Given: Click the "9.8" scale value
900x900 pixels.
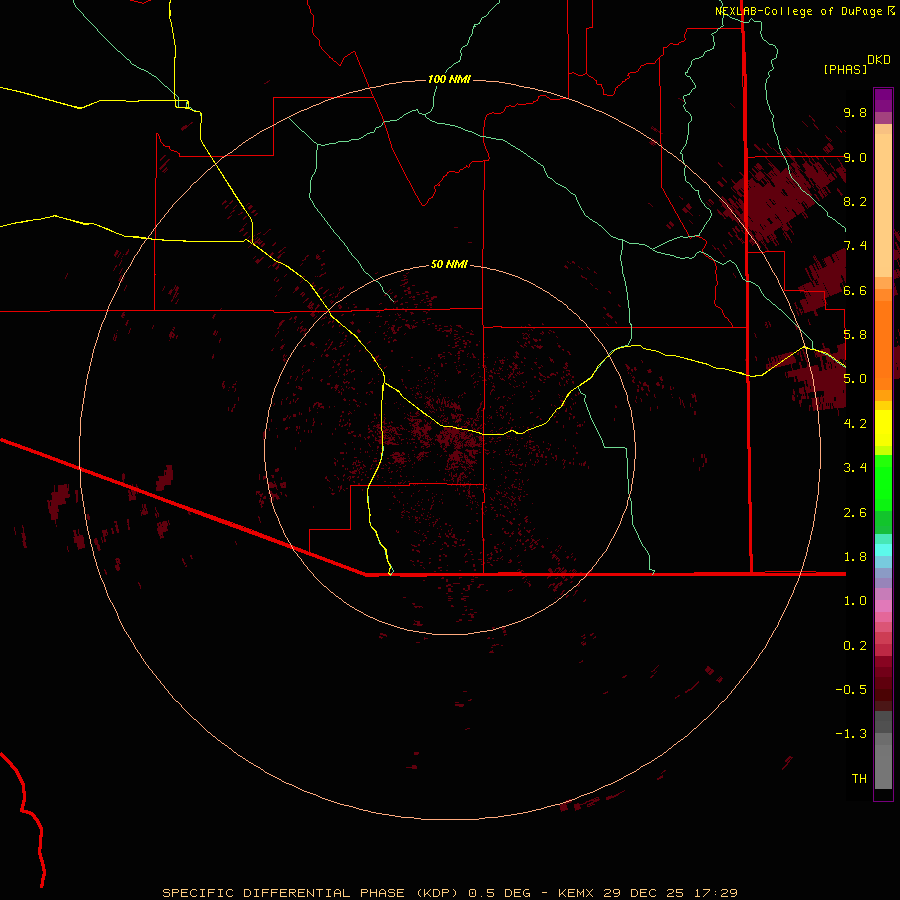Looking at the screenshot, I should click(x=855, y=112).
